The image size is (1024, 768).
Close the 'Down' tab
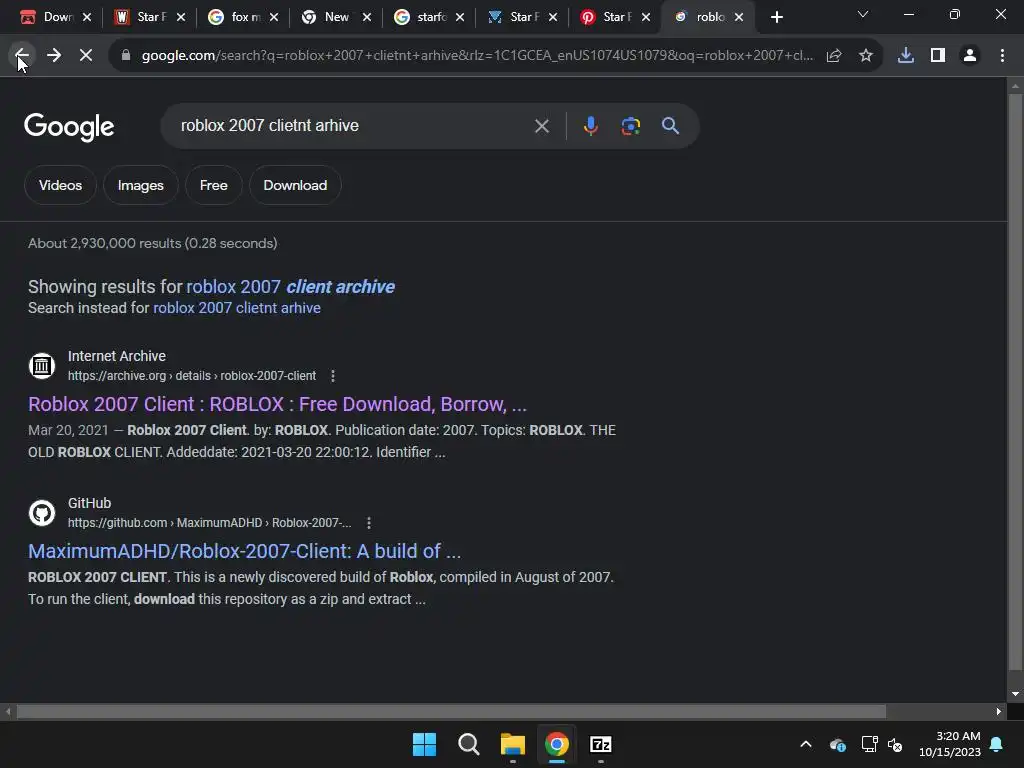pyautogui.click(x=87, y=17)
